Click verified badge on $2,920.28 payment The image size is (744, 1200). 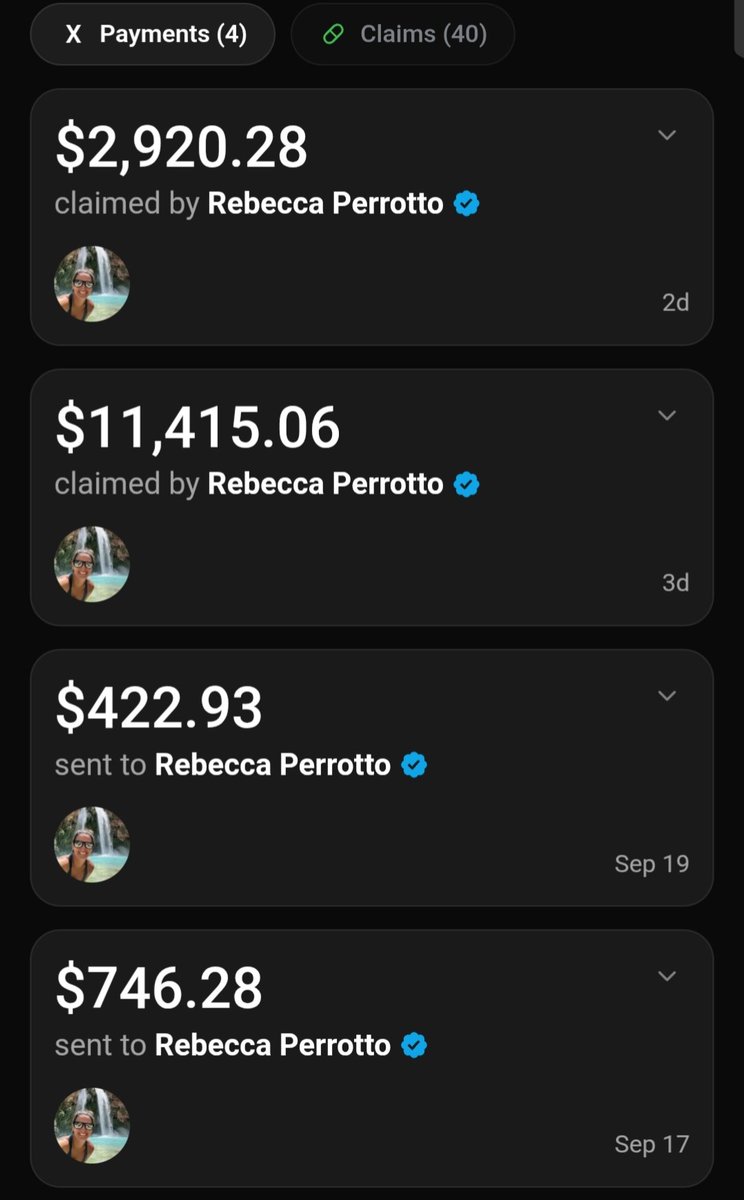click(467, 204)
